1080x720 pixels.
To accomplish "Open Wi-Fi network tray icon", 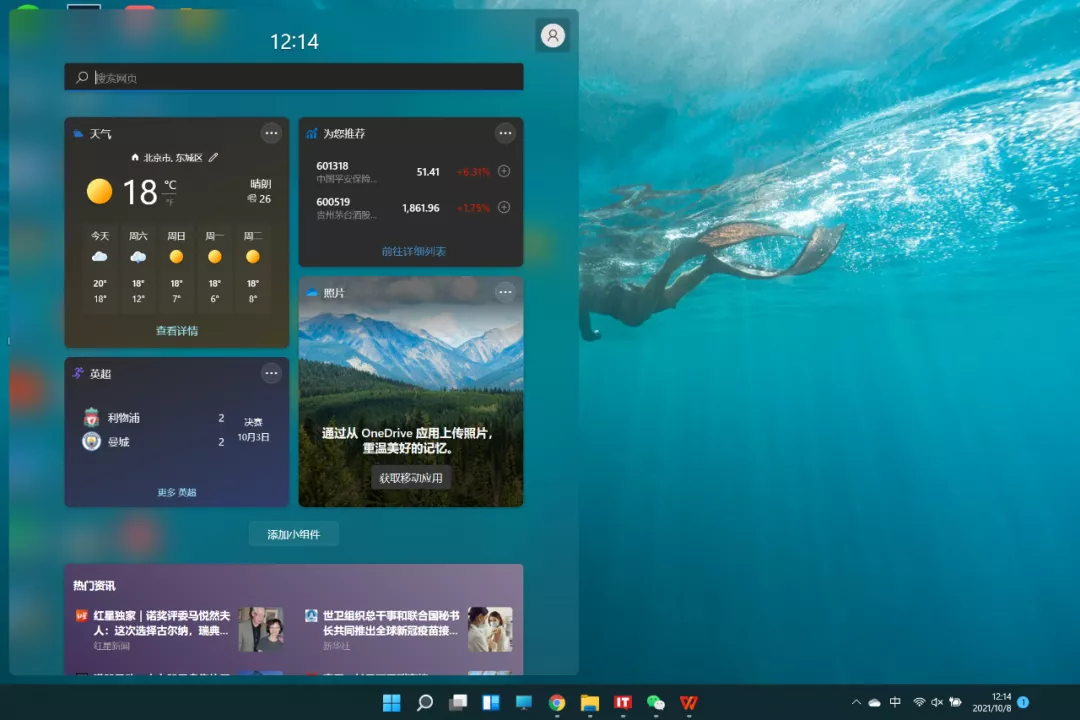I will click(x=919, y=702).
